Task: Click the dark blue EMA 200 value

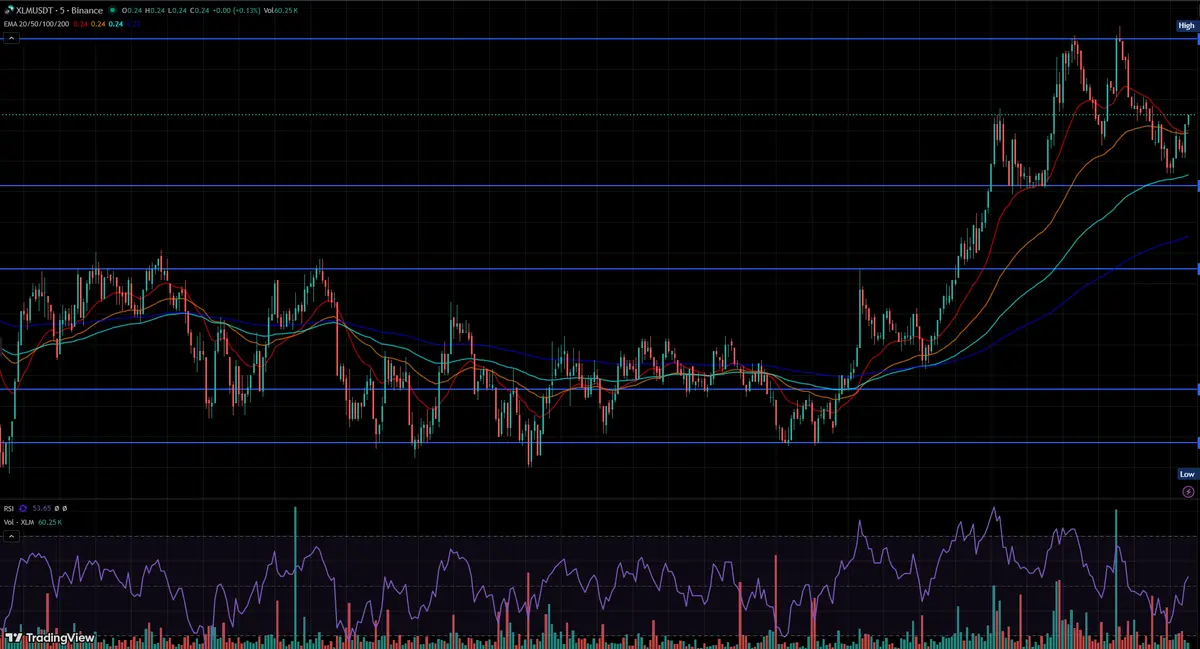Action: coord(133,24)
